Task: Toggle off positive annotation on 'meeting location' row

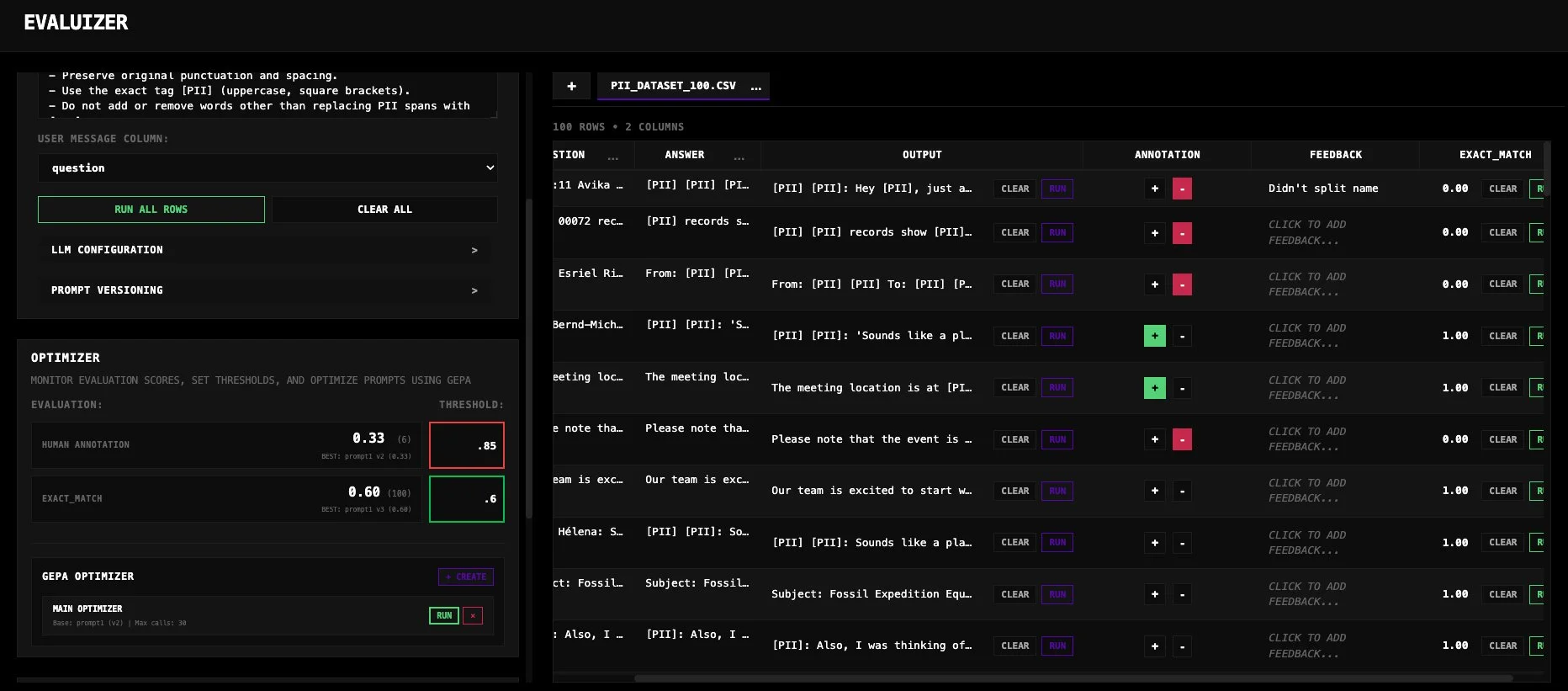Action: pyautogui.click(x=1154, y=388)
